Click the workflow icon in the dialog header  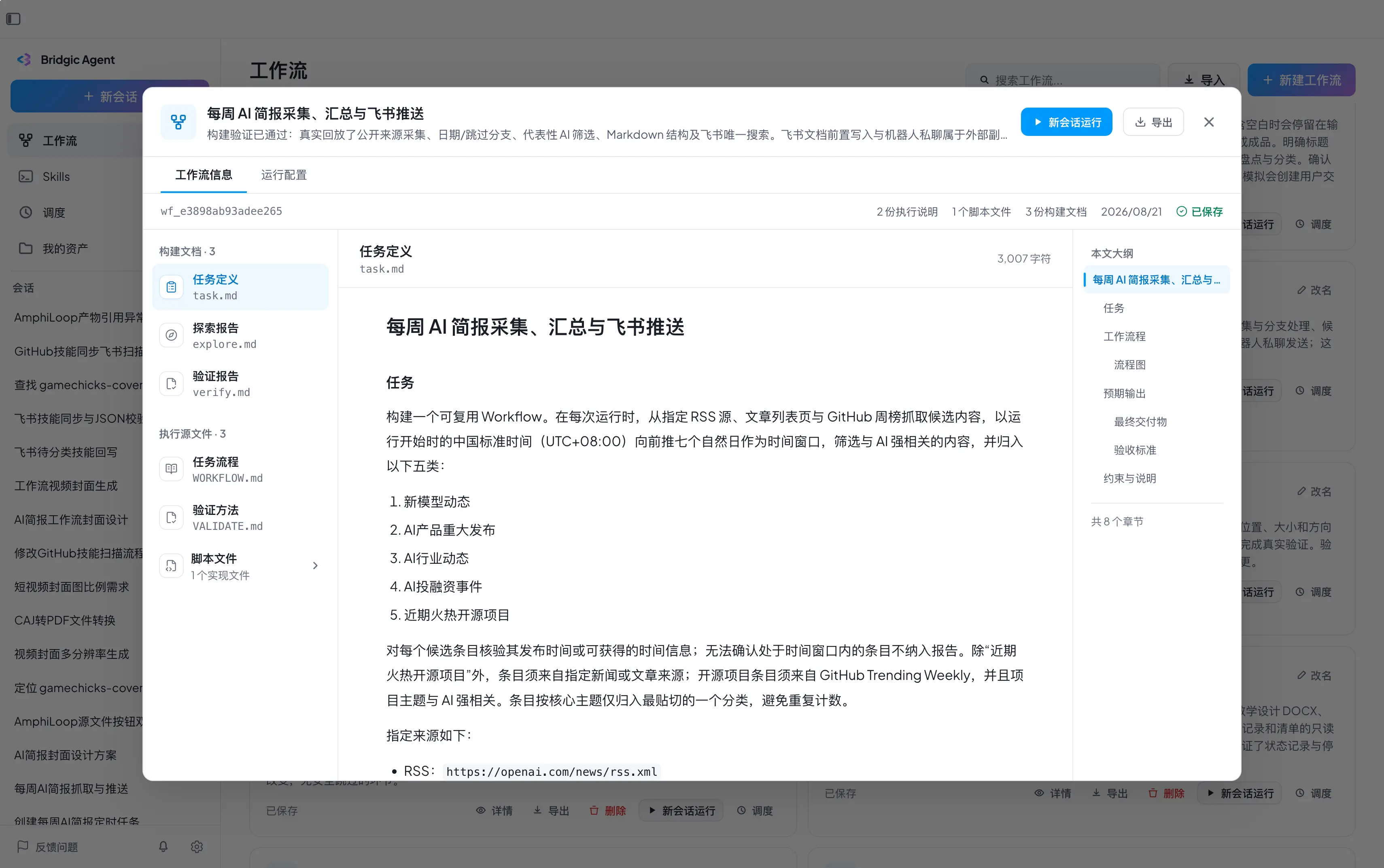click(178, 122)
